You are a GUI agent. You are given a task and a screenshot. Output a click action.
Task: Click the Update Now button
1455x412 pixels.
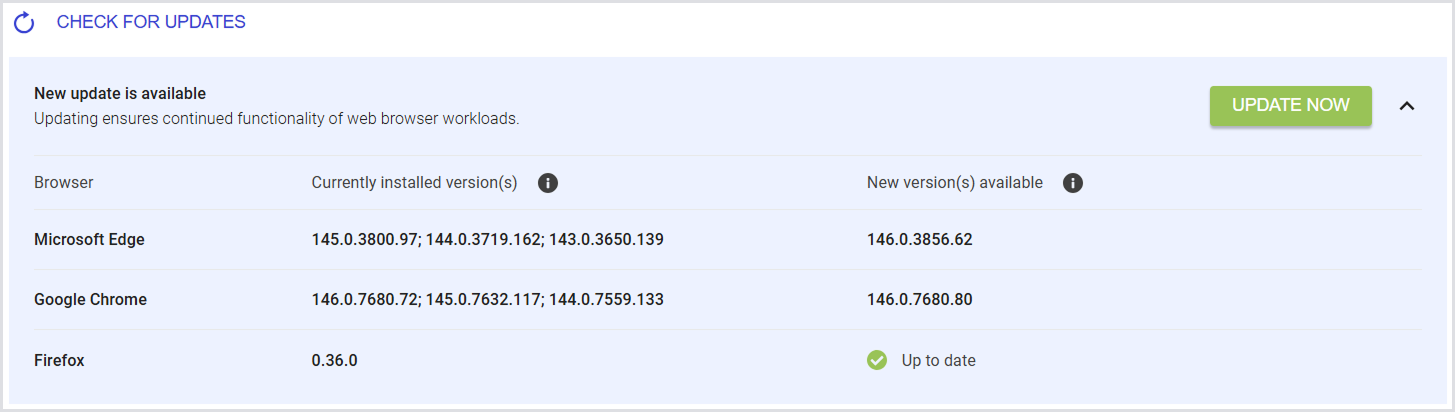tap(1291, 106)
